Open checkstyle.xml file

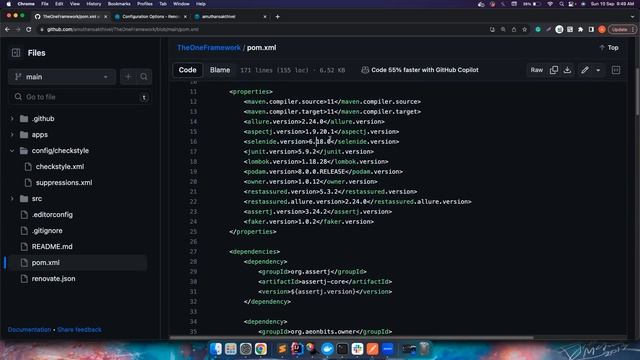(60, 167)
